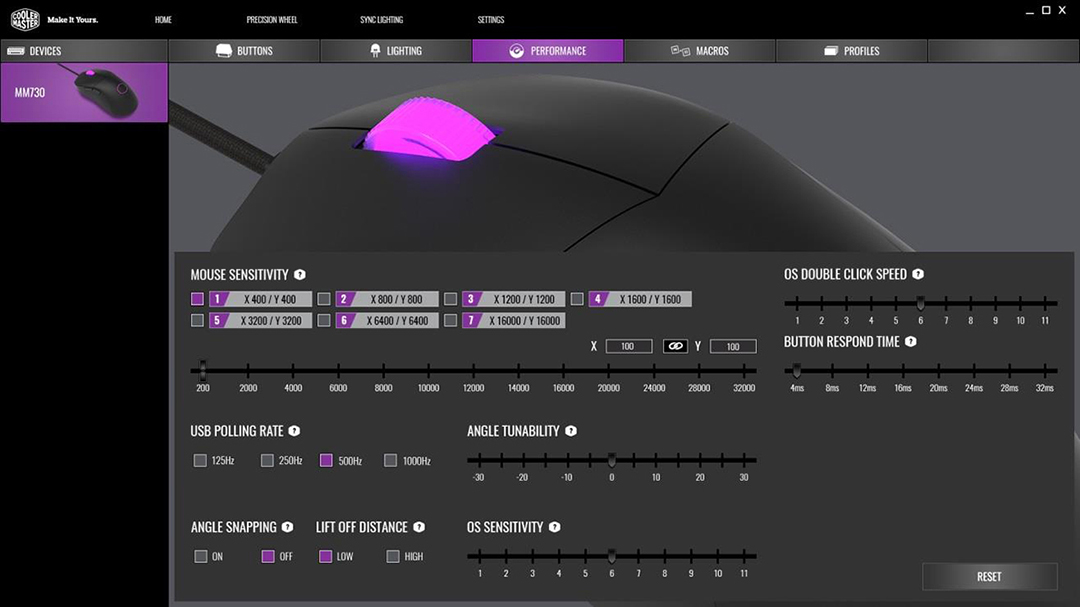Show USB Polling Rate help tooltip icon
Screen dimensions: 1080x607
[294, 431]
